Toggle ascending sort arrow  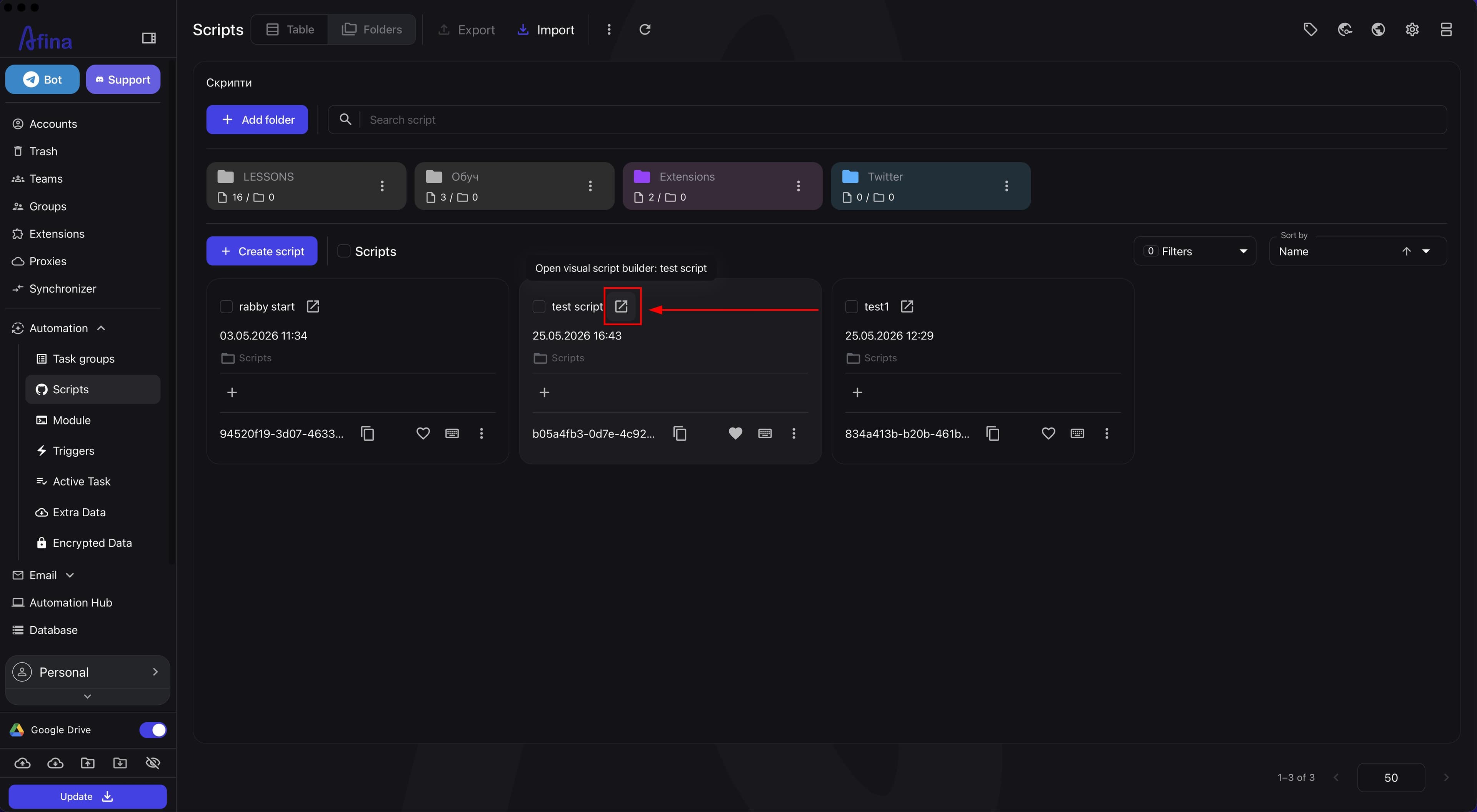[1406, 251]
